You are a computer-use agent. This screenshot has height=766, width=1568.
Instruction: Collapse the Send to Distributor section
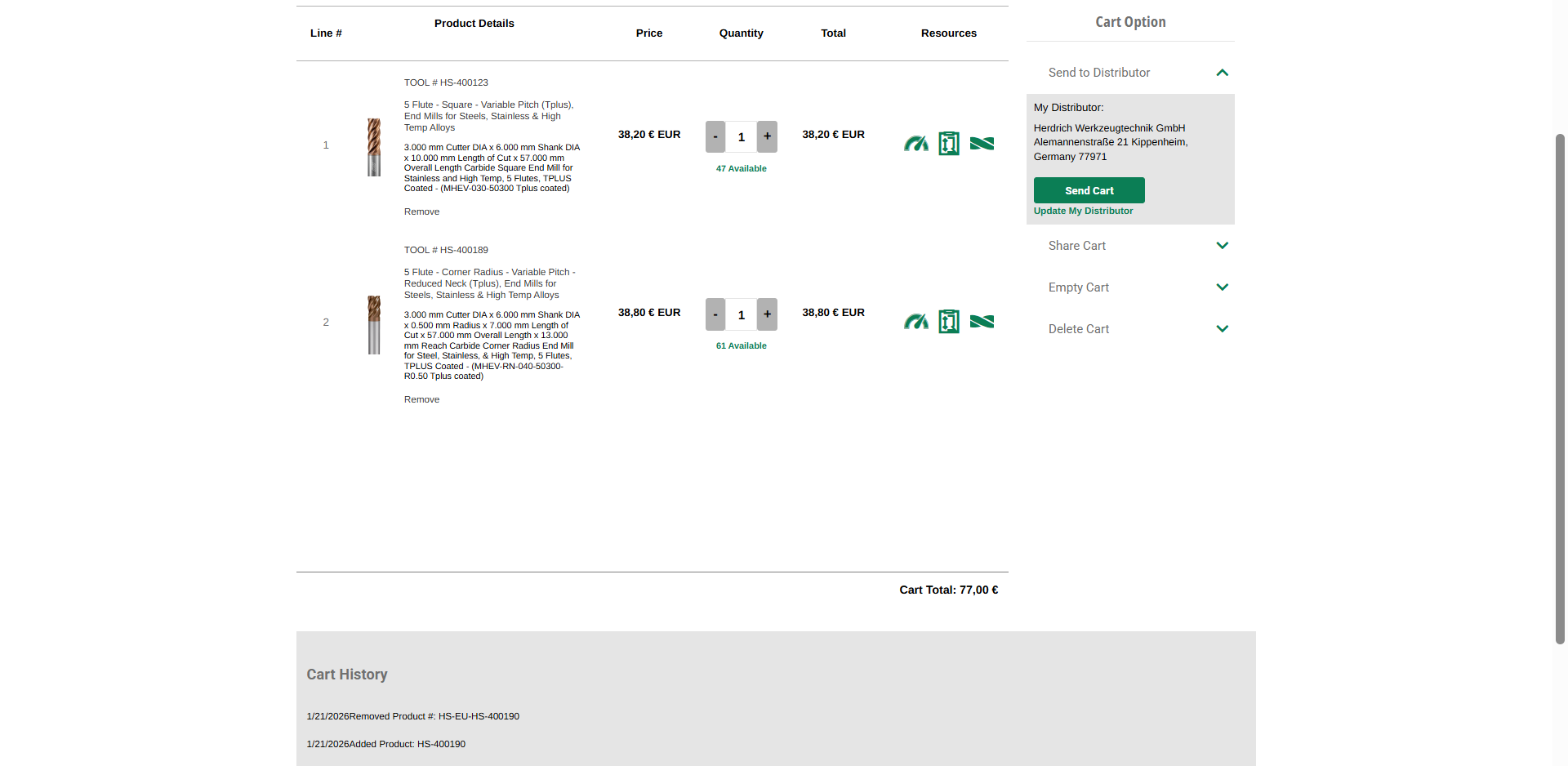[x=1222, y=73]
